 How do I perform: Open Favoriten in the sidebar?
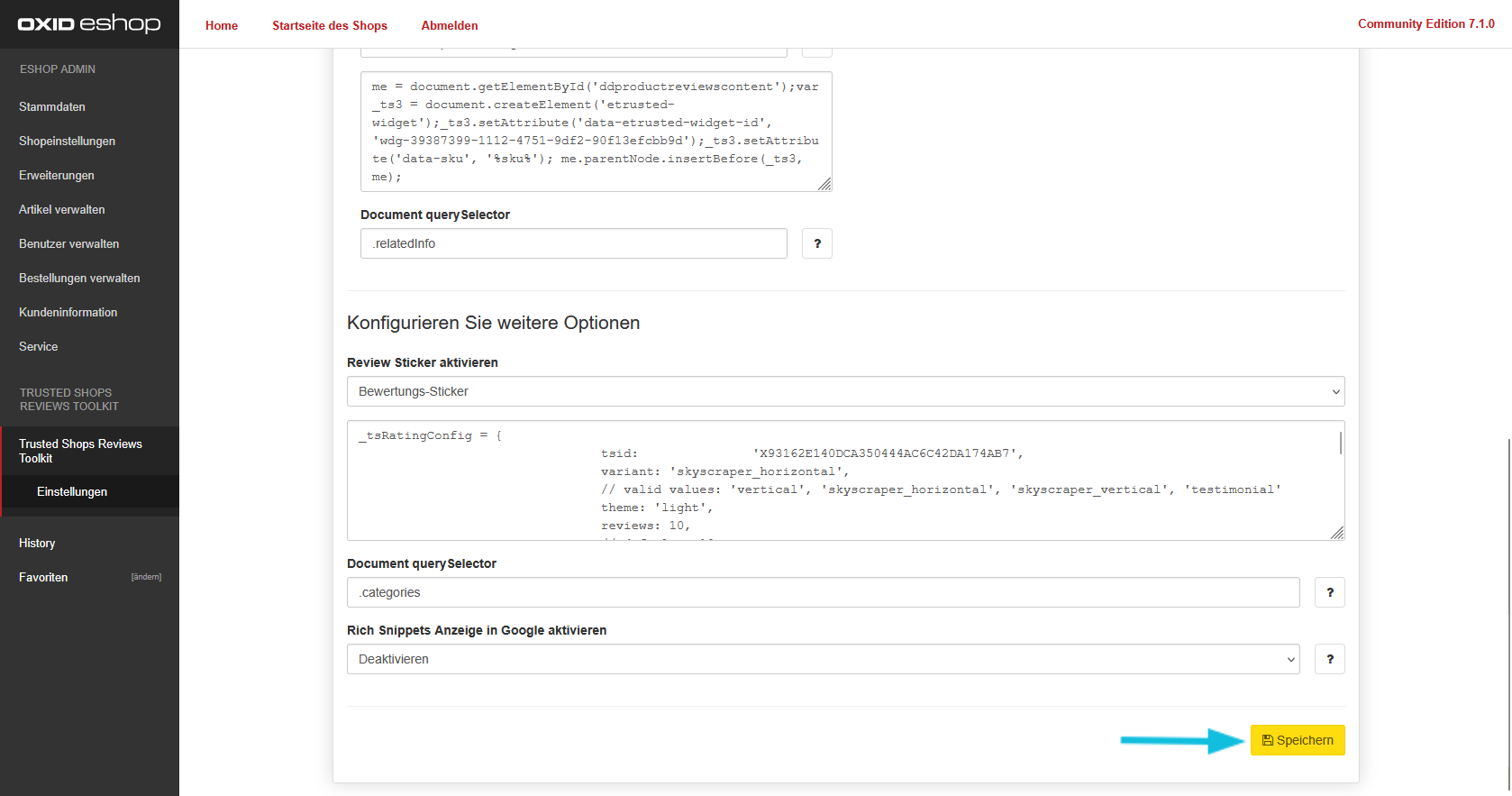pyautogui.click(x=43, y=577)
